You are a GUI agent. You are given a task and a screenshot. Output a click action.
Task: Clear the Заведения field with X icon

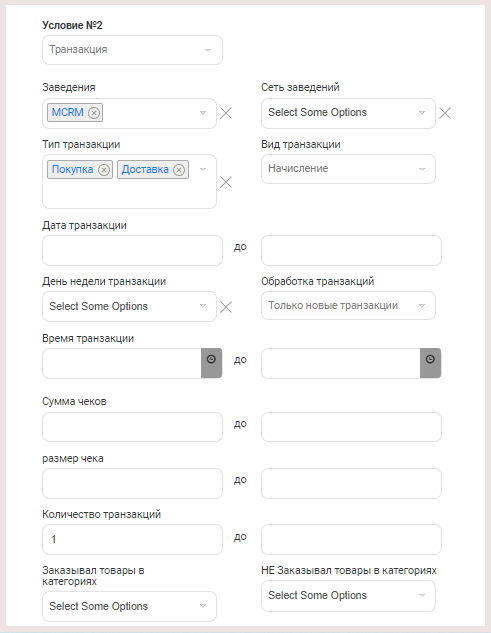click(226, 113)
